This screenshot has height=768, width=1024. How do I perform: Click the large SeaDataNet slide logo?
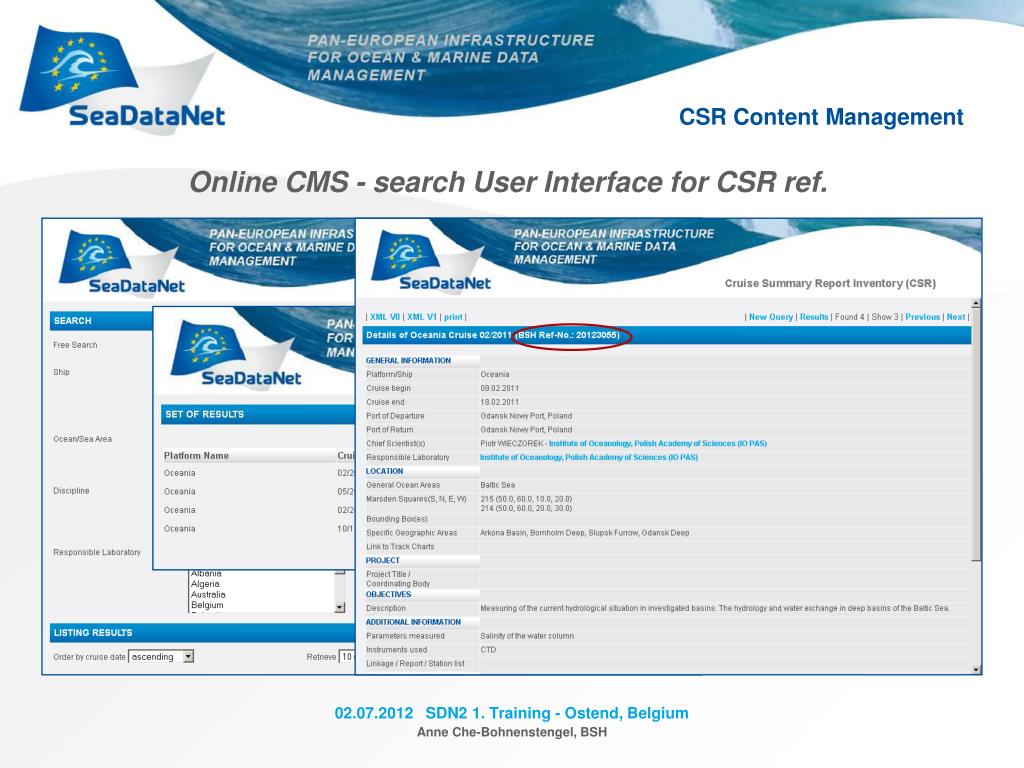[x=122, y=78]
